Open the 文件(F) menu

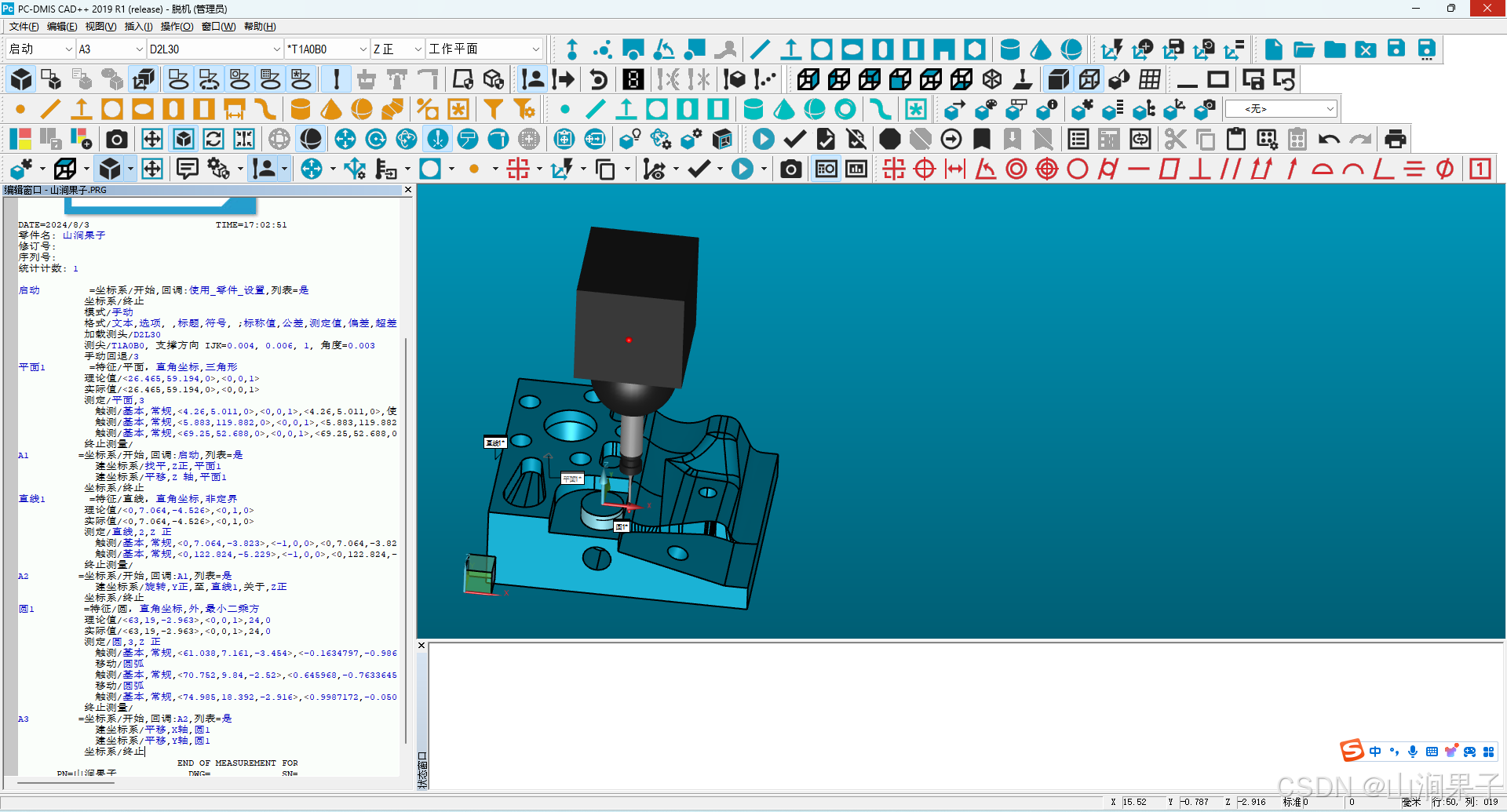coord(24,27)
